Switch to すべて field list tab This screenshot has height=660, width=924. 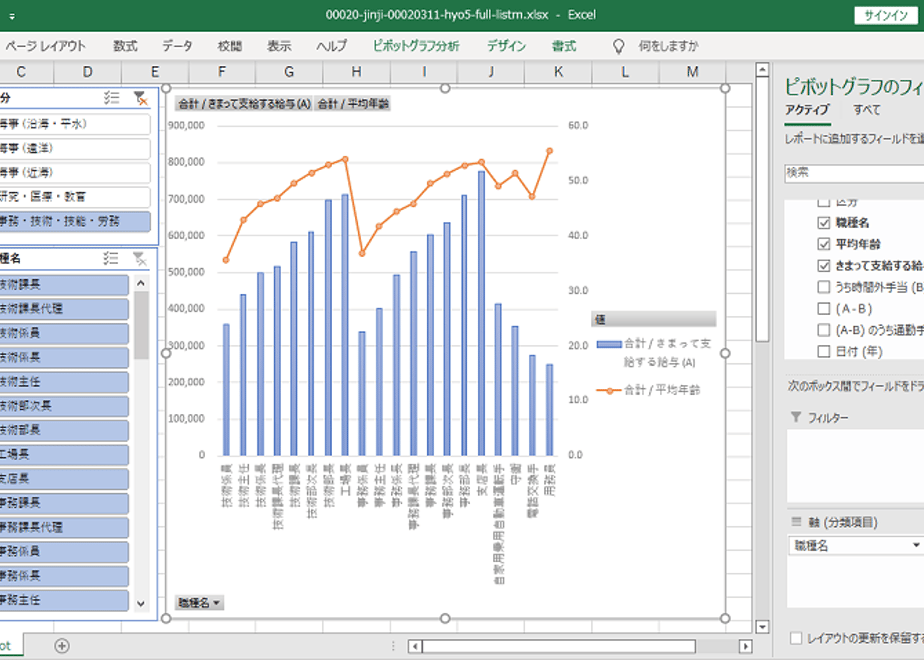point(867,110)
